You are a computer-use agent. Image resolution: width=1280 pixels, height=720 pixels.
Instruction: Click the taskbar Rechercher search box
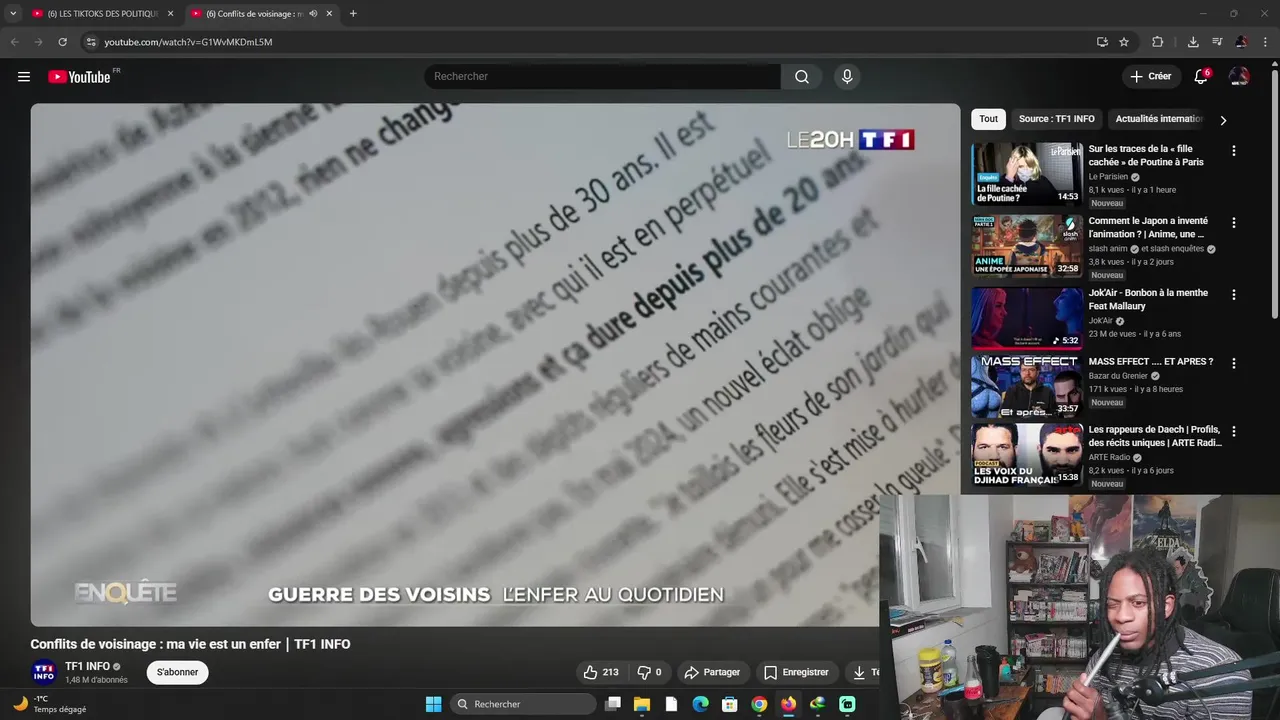point(523,704)
